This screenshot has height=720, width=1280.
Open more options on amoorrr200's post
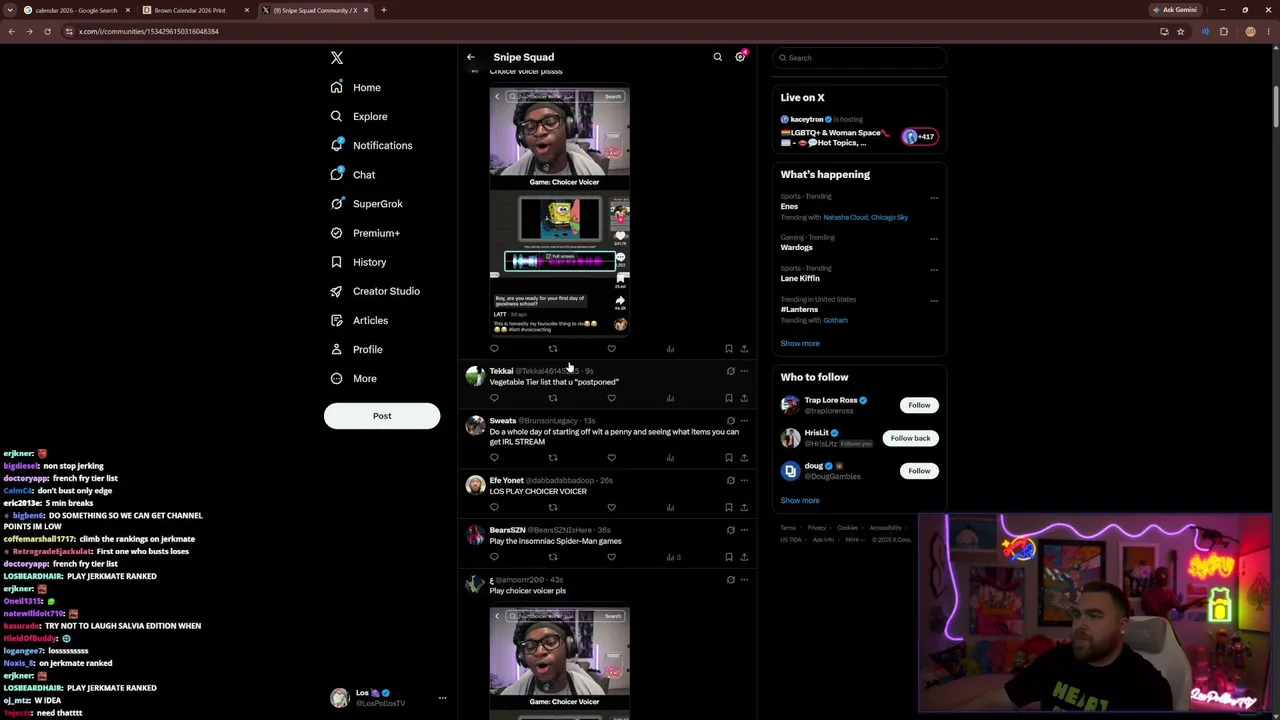(744, 580)
